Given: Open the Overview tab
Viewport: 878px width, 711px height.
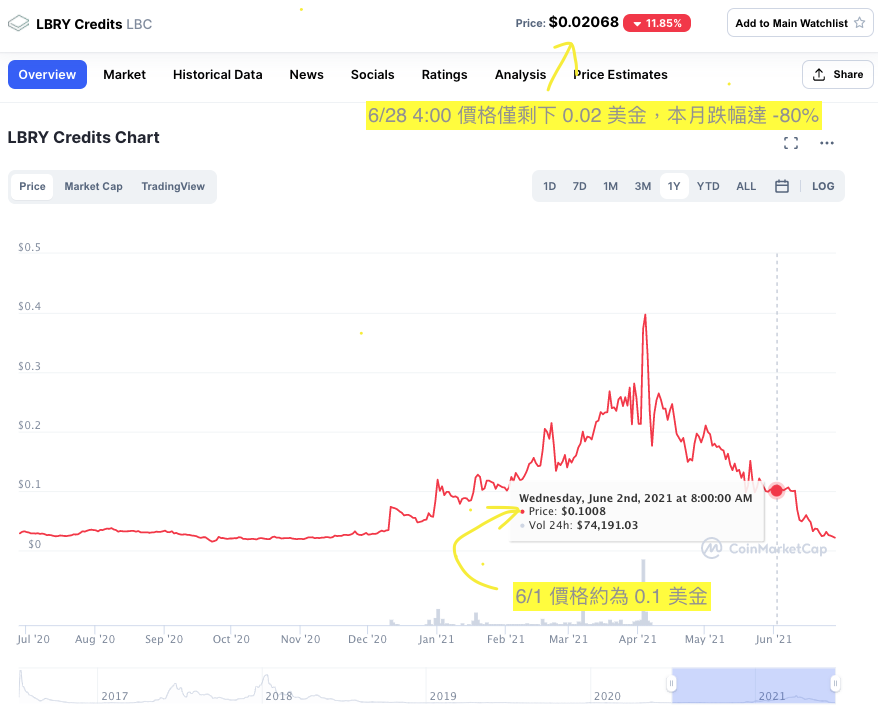Looking at the screenshot, I should coord(47,74).
